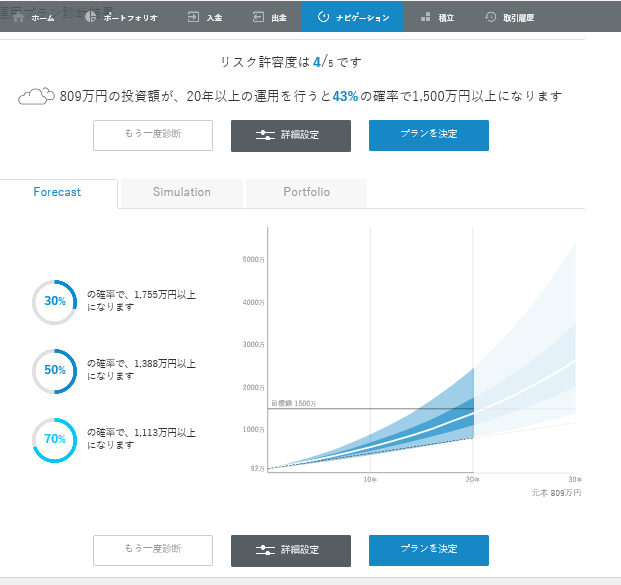Screen dimensions: 621x585
Task: Click the 5000万 axis label
Action: coord(253,259)
